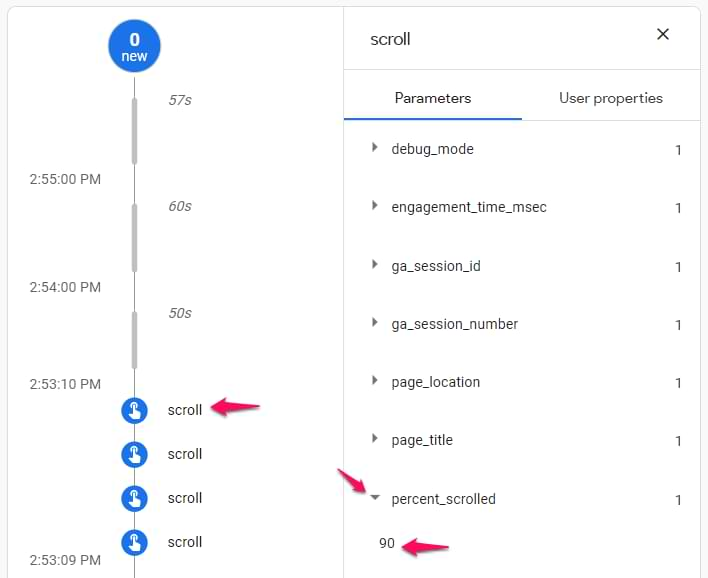Select the Parameters tab
The image size is (708, 578).
(x=433, y=98)
